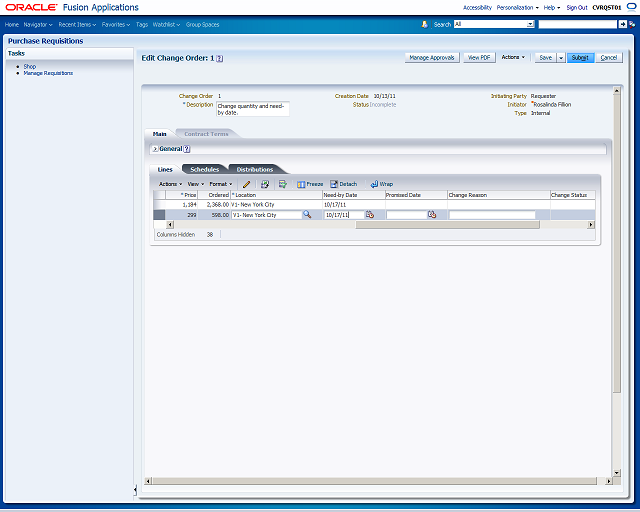
Task: Open the Watchlist menu
Action: [x=166, y=24]
